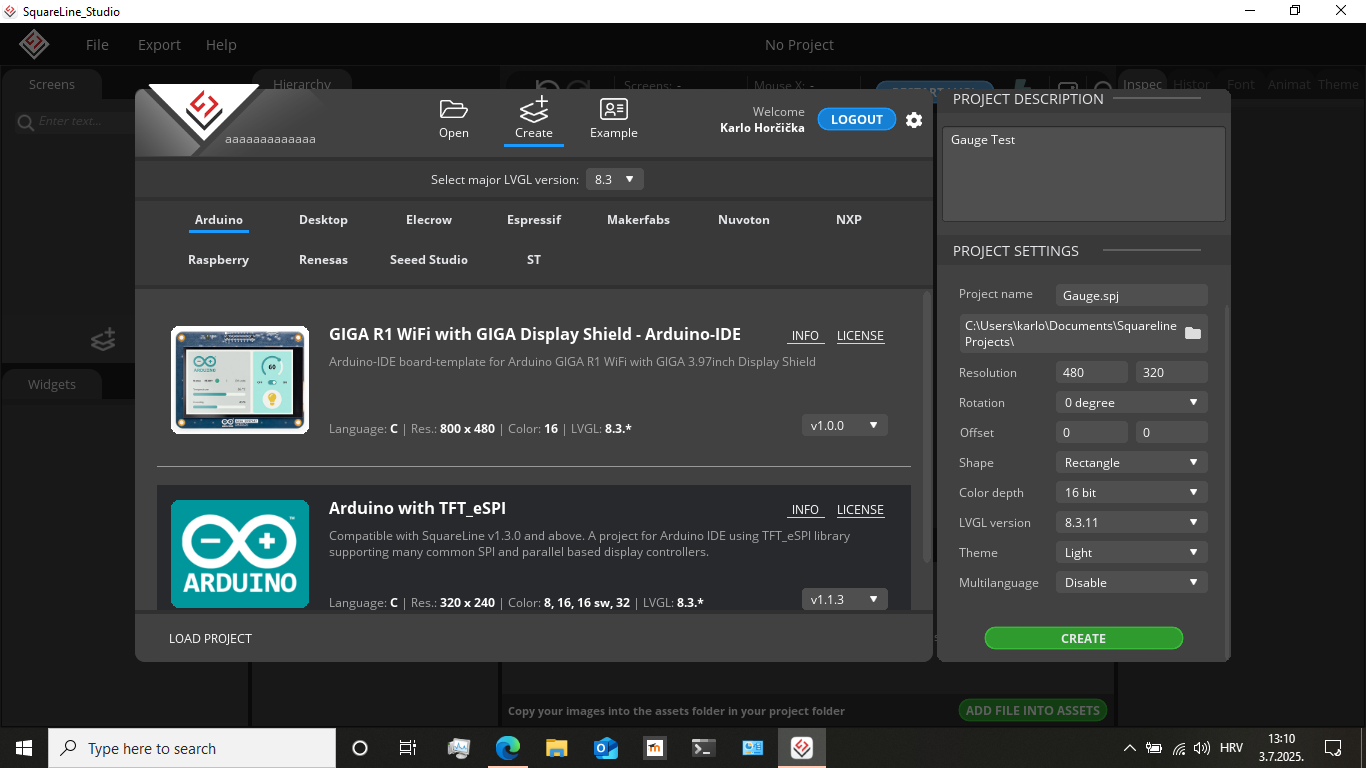Click the project description text area

pyautogui.click(x=1083, y=174)
